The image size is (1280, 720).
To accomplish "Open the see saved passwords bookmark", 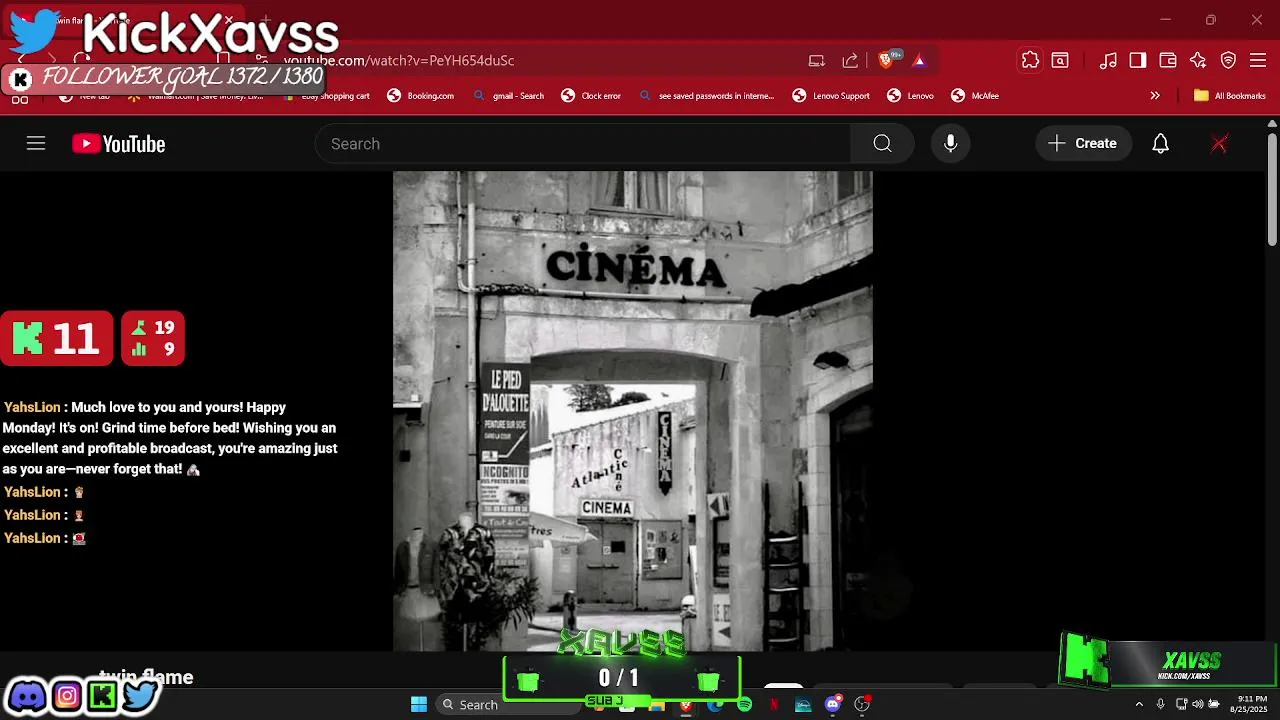I will (706, 96).
